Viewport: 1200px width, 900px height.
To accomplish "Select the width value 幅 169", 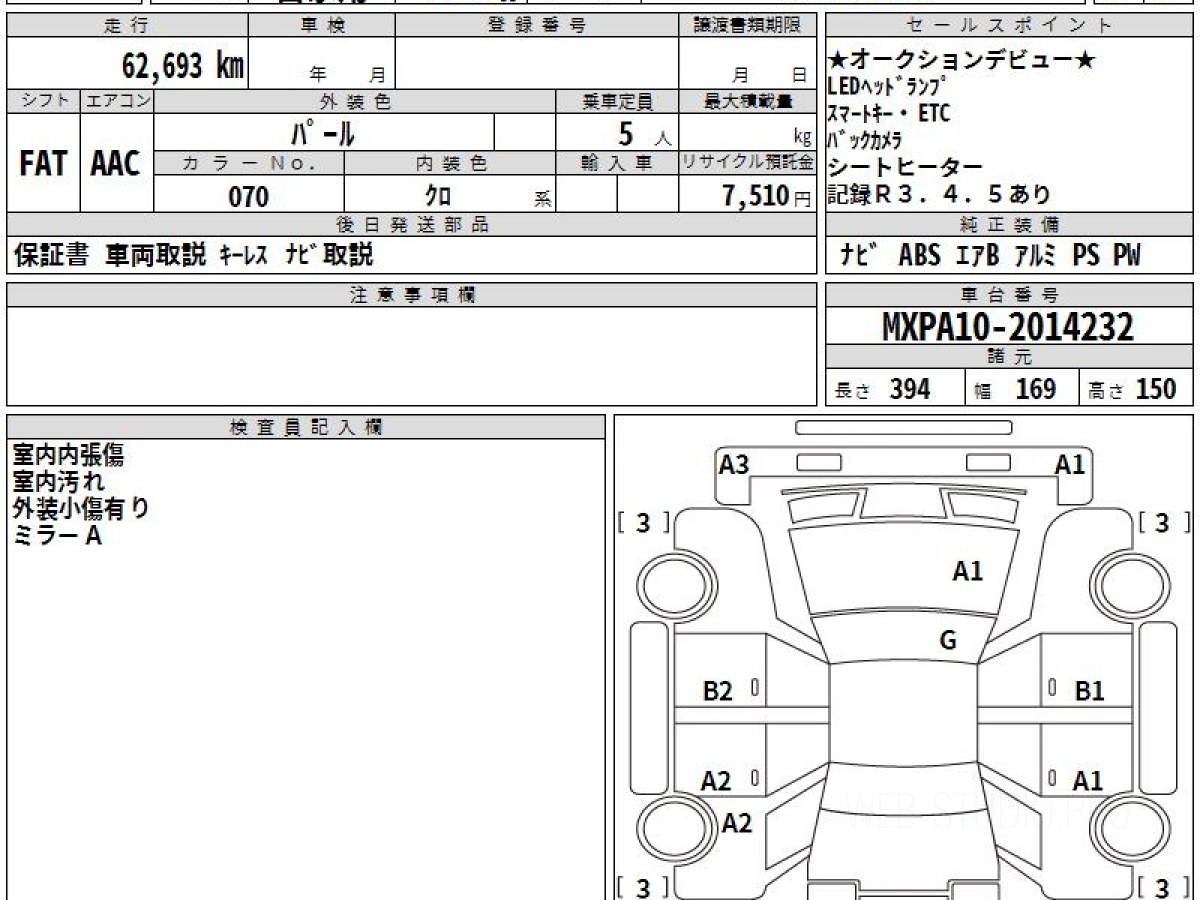I will pos(1015,389).
